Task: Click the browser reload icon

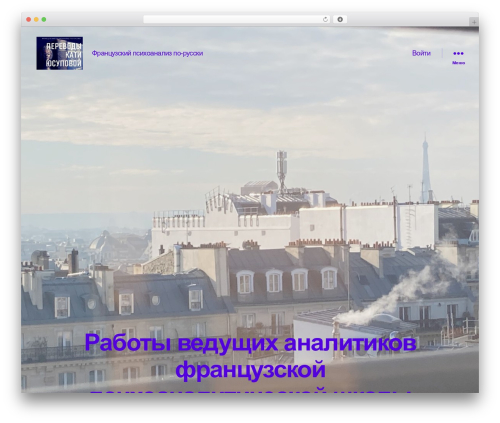Action: 325,20
